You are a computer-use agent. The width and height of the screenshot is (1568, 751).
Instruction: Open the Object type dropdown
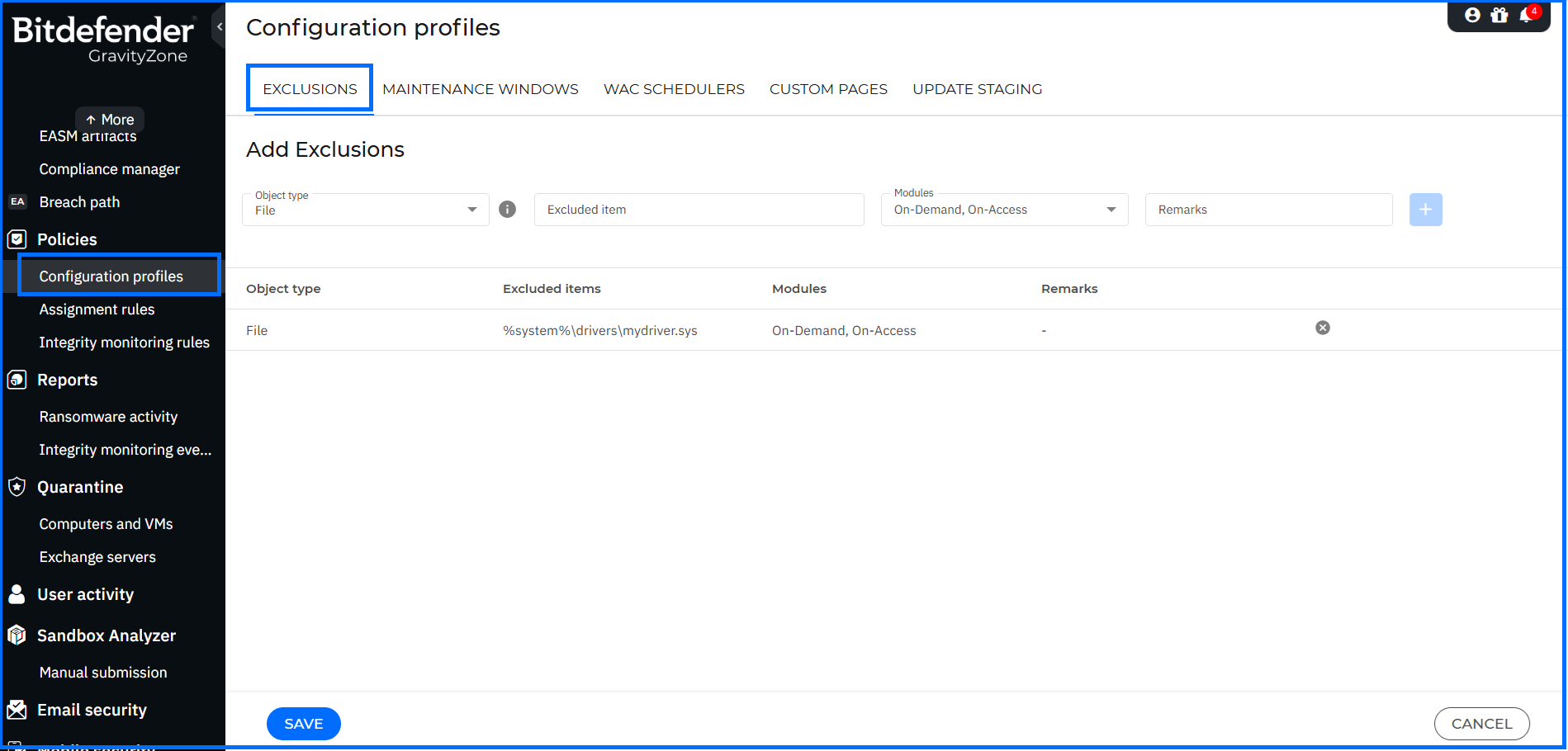coord(366,210)
